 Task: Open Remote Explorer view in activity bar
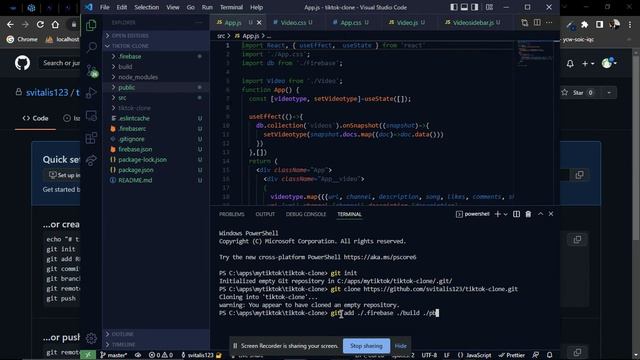pyautogui.click(x=91, y=116)
